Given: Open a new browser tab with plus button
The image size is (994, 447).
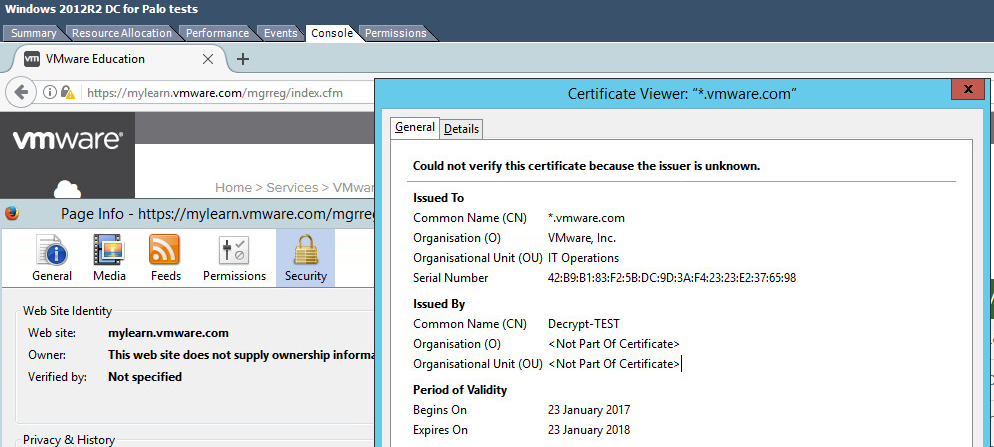Looking at the screenshot, I should coord(242,59).
